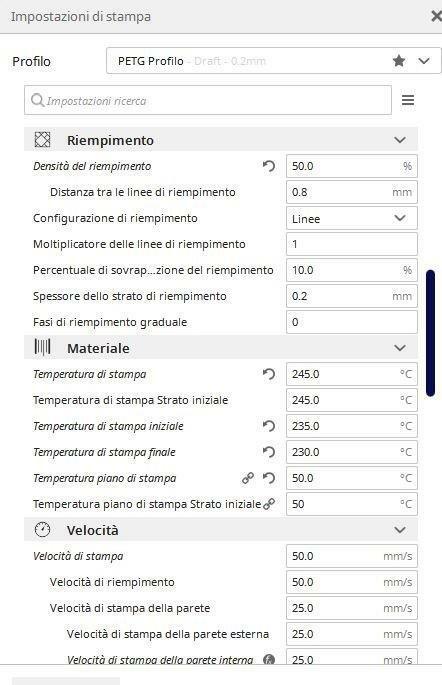The image size is (442, 685).
Task: Click link icon beside Temperatura piano di stampa
Action: coord(248,478)
